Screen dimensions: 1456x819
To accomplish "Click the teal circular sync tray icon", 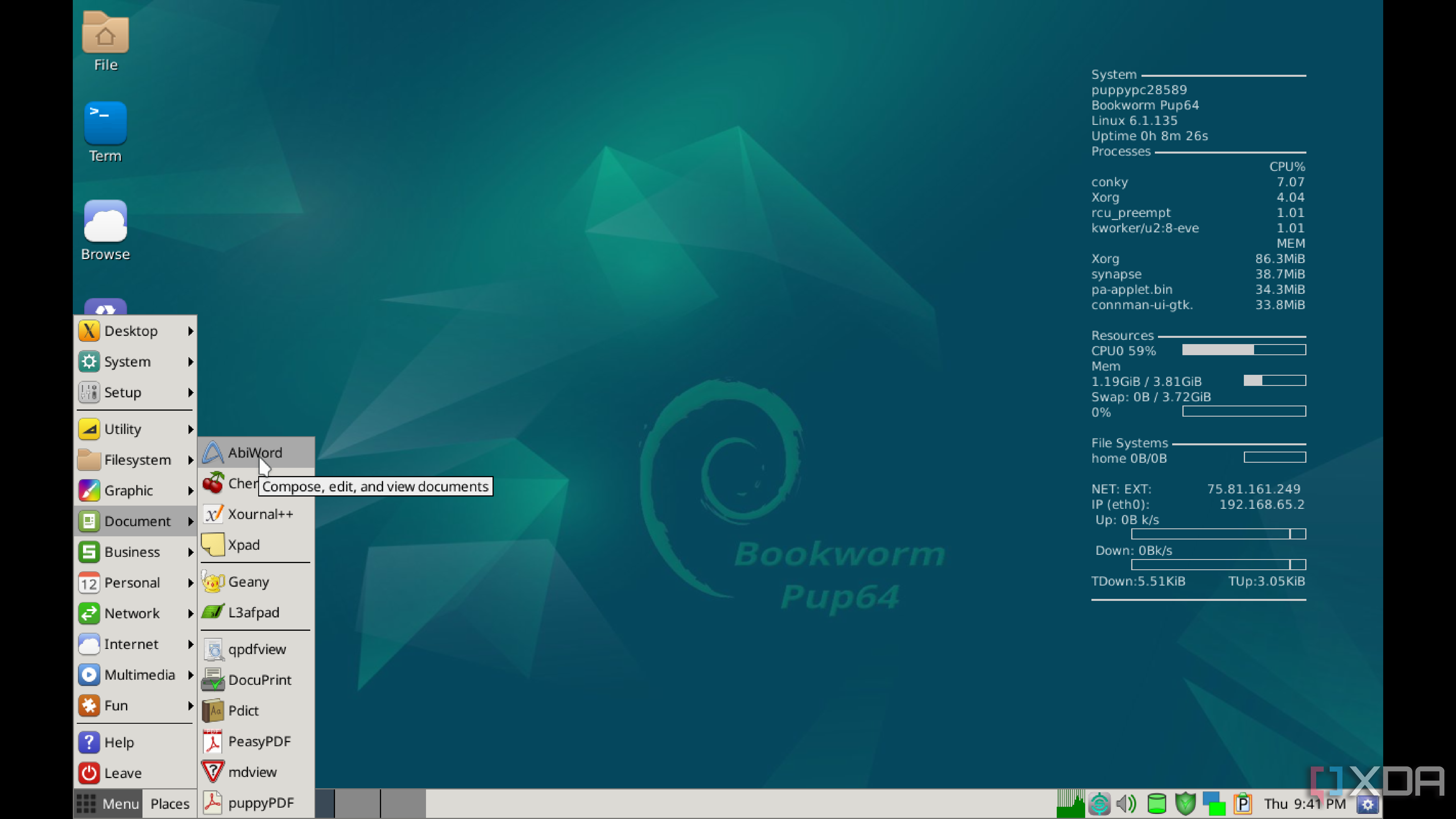I will pyautogui.click(x=1099, y=803).
